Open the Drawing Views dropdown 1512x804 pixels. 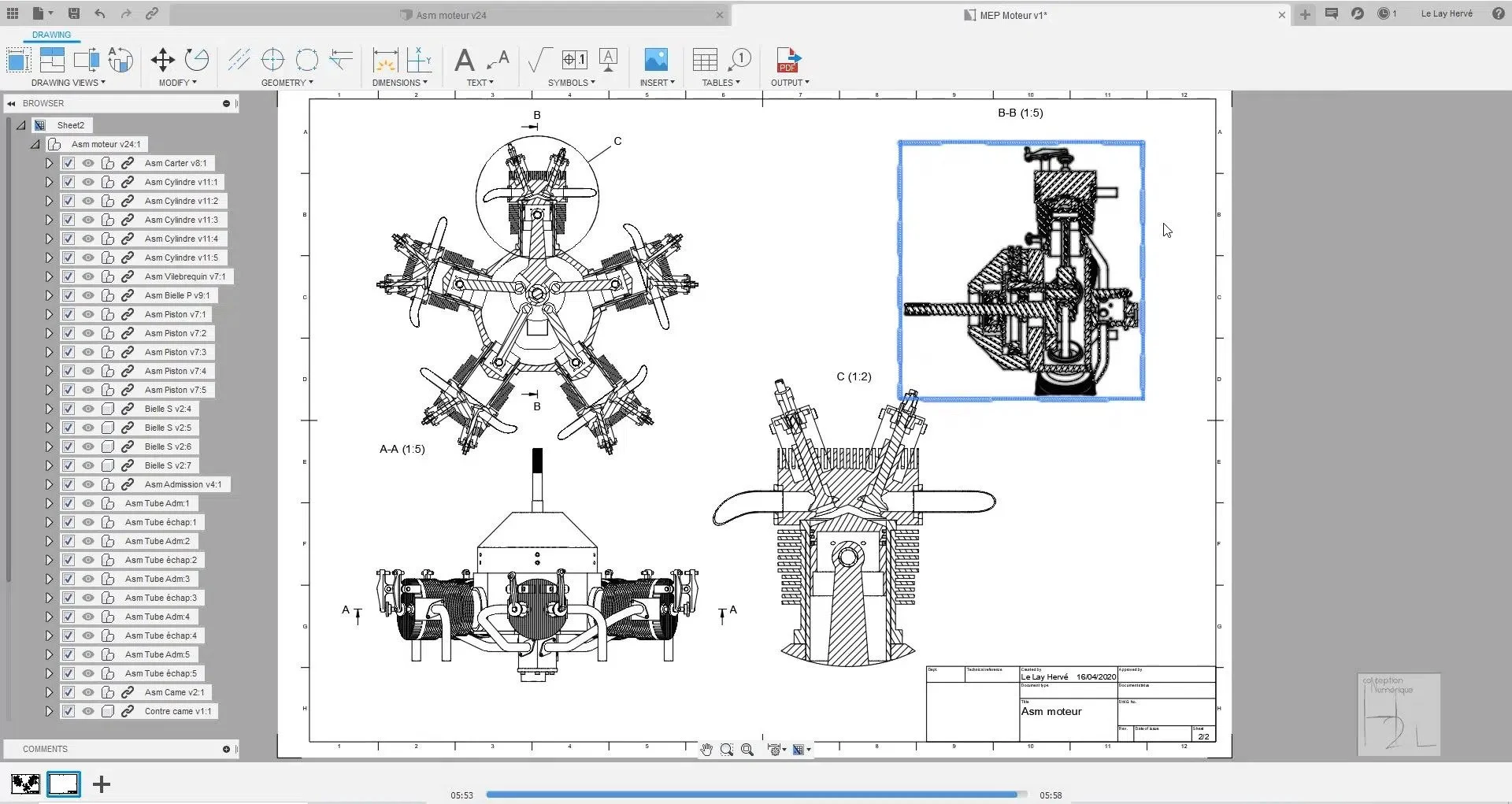pyautogui.click(x=69, y=82)
